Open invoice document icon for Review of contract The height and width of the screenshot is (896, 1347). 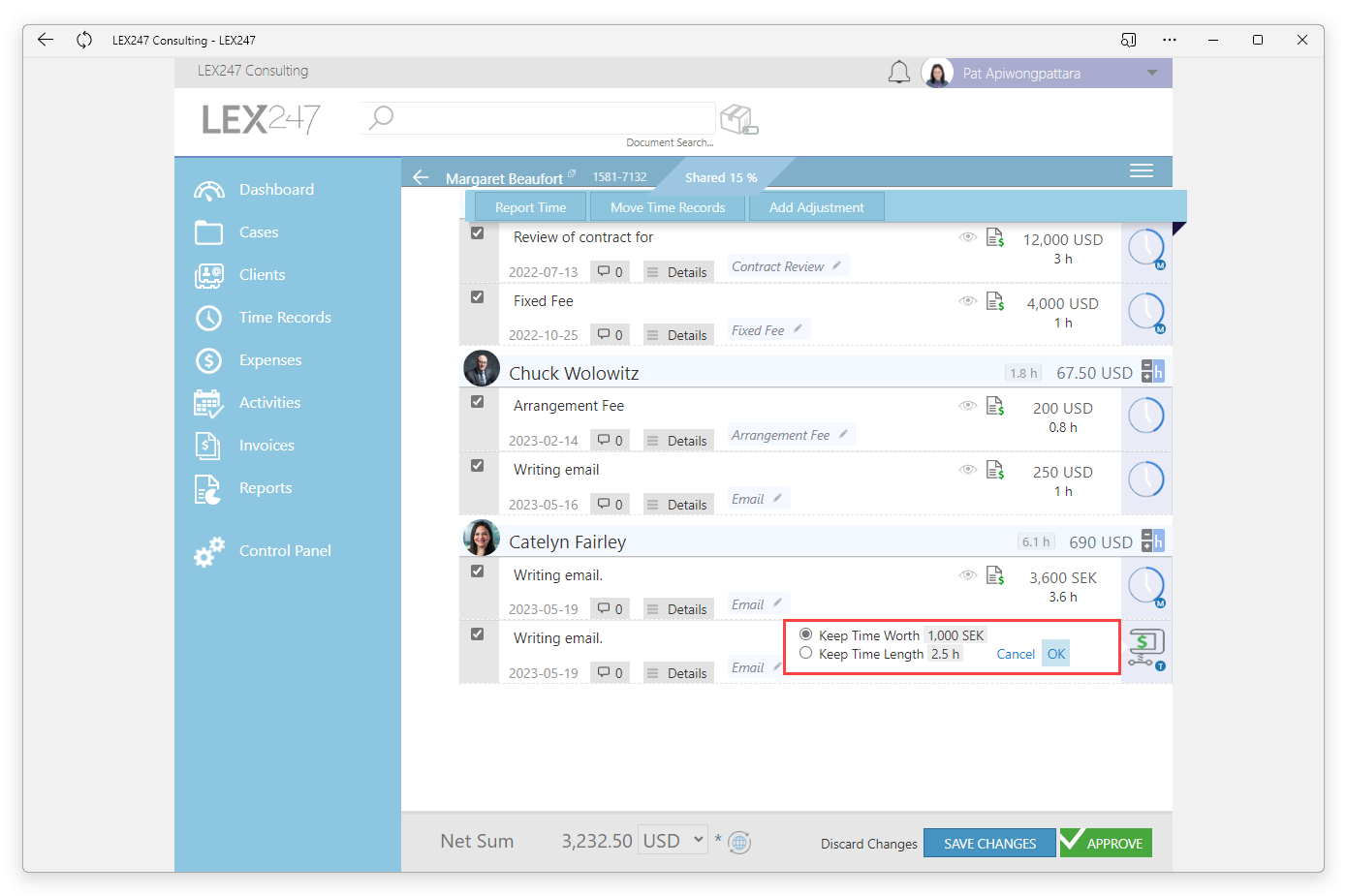[x=995, y=237]
